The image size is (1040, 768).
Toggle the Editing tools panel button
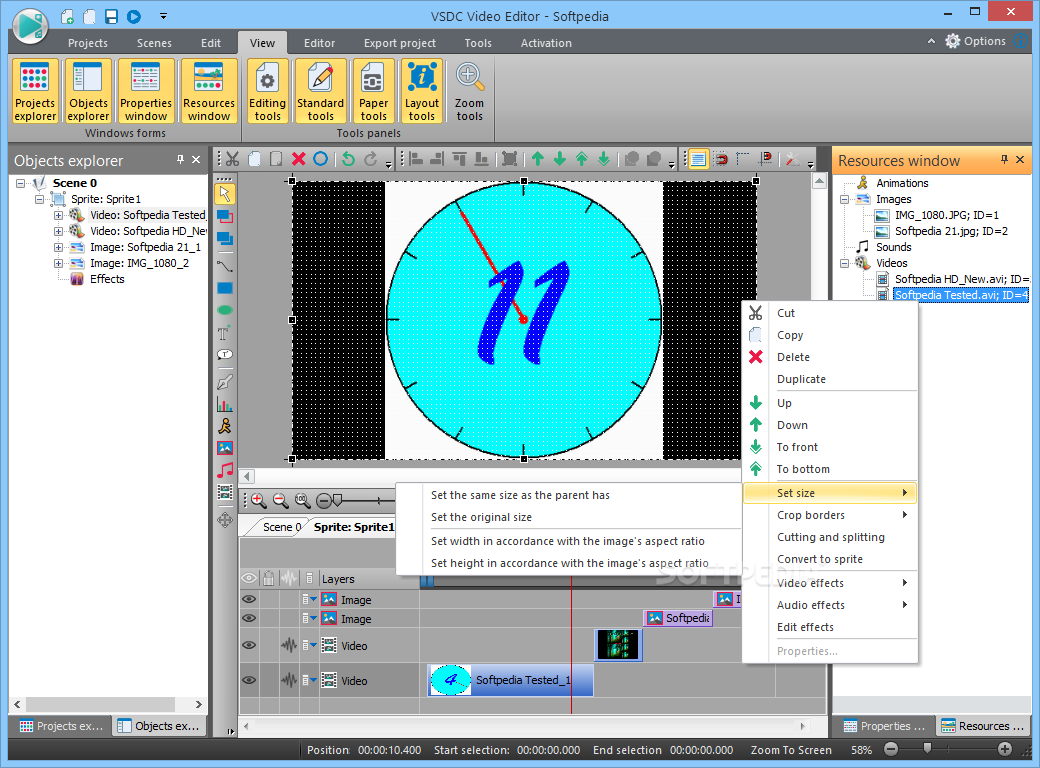[267, 91]
